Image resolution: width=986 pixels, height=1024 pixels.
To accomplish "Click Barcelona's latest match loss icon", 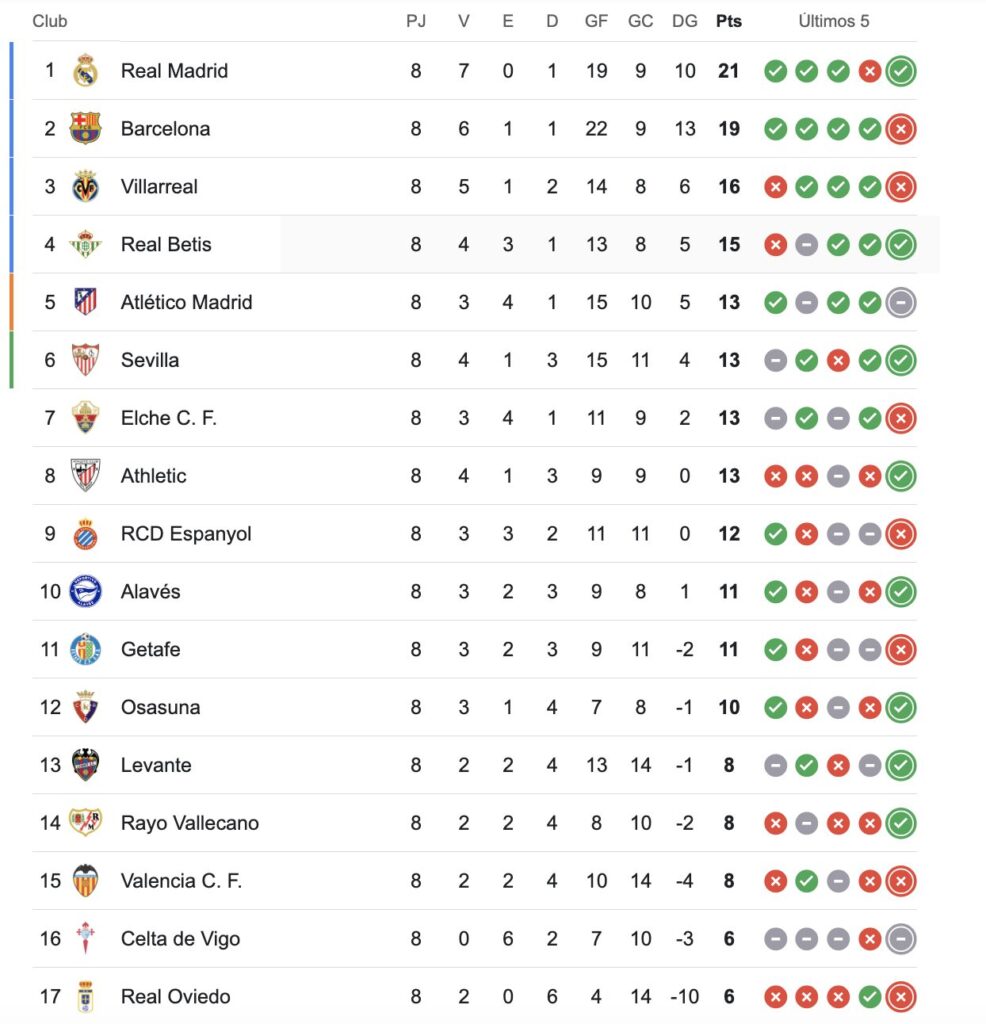I will point(901,129).
